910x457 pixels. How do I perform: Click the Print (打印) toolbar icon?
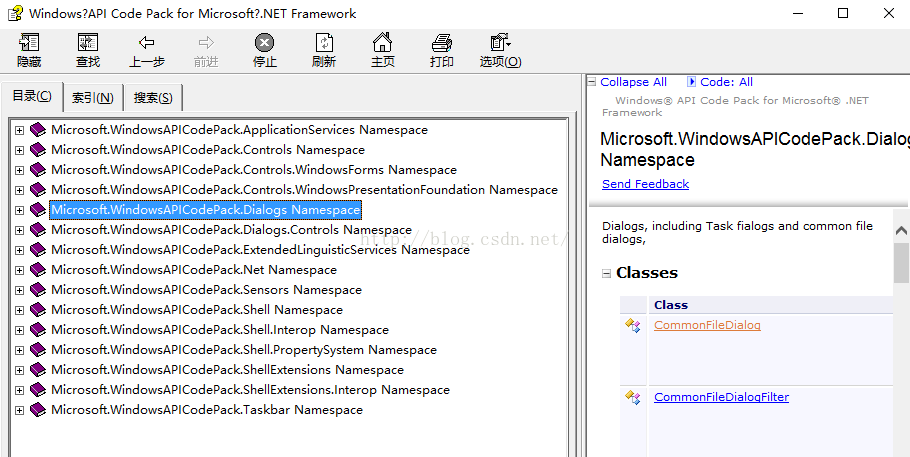point(442,43)
